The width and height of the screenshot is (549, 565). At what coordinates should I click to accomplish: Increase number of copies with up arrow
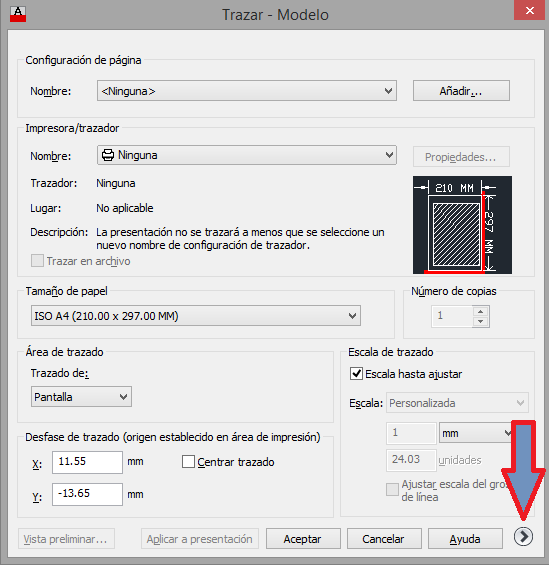pos(481,311)
